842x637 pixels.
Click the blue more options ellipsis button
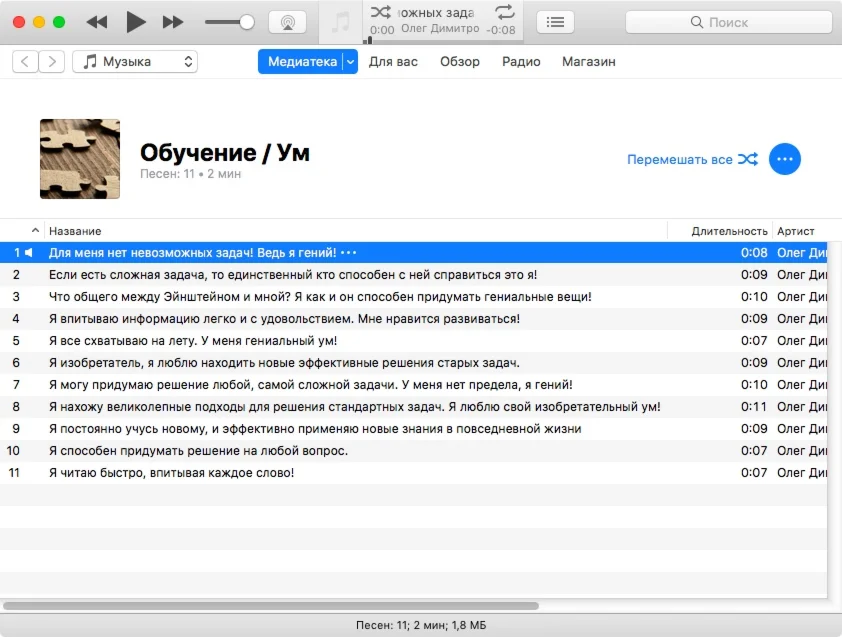coord(785,159)
